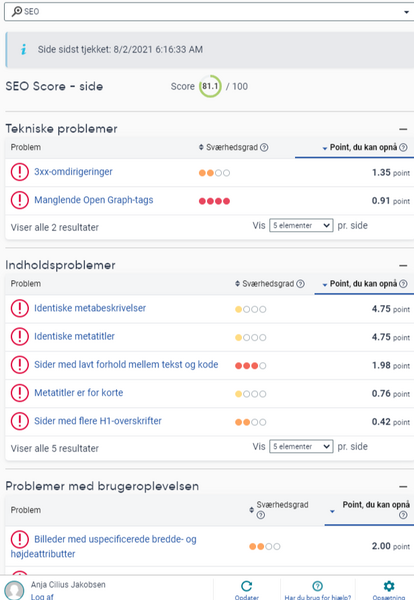Open the Opsætning gear settings
The image size is (414, 600).
click(389, 586)
